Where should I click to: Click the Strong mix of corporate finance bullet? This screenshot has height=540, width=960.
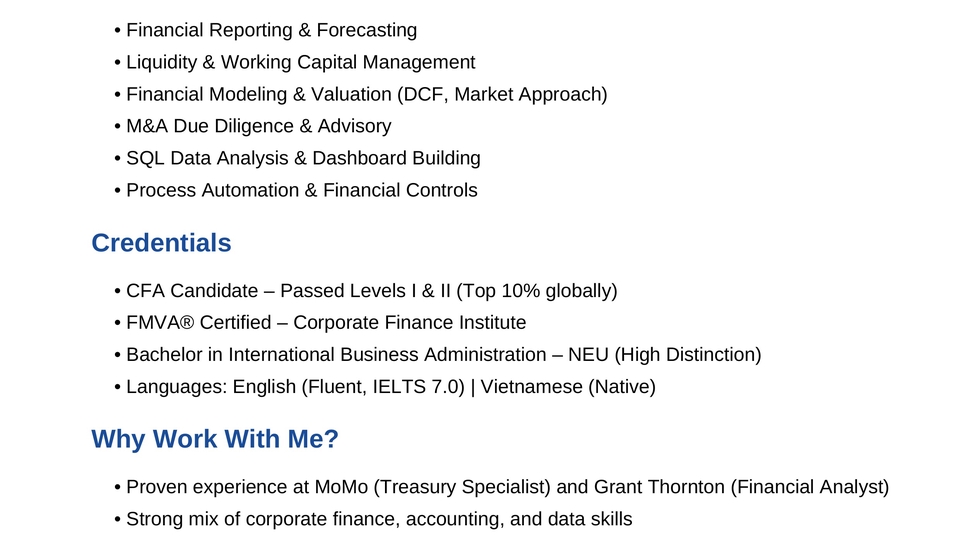379,519
